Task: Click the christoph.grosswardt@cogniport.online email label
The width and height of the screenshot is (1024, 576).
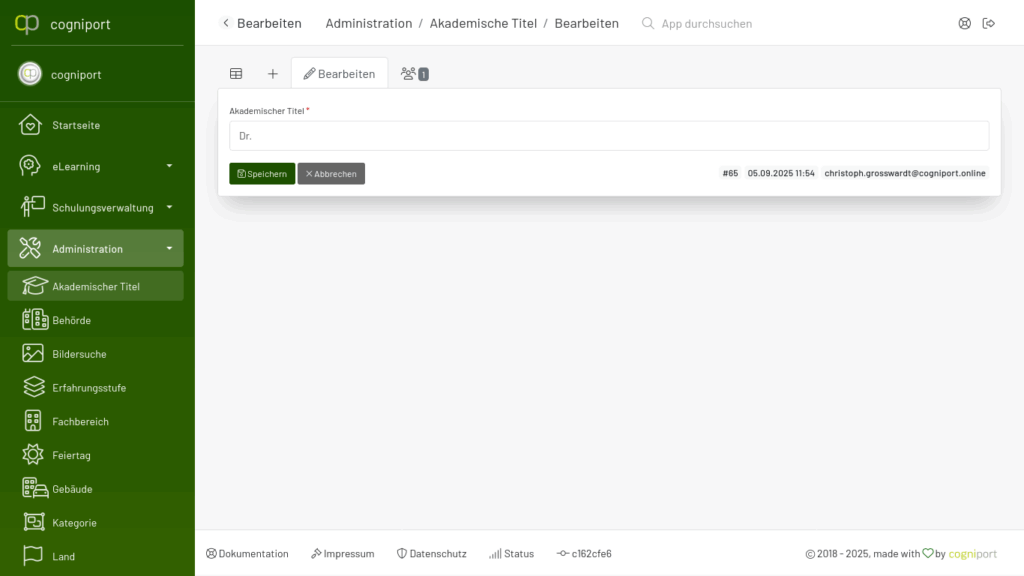Action: click(x=904, y=173)
